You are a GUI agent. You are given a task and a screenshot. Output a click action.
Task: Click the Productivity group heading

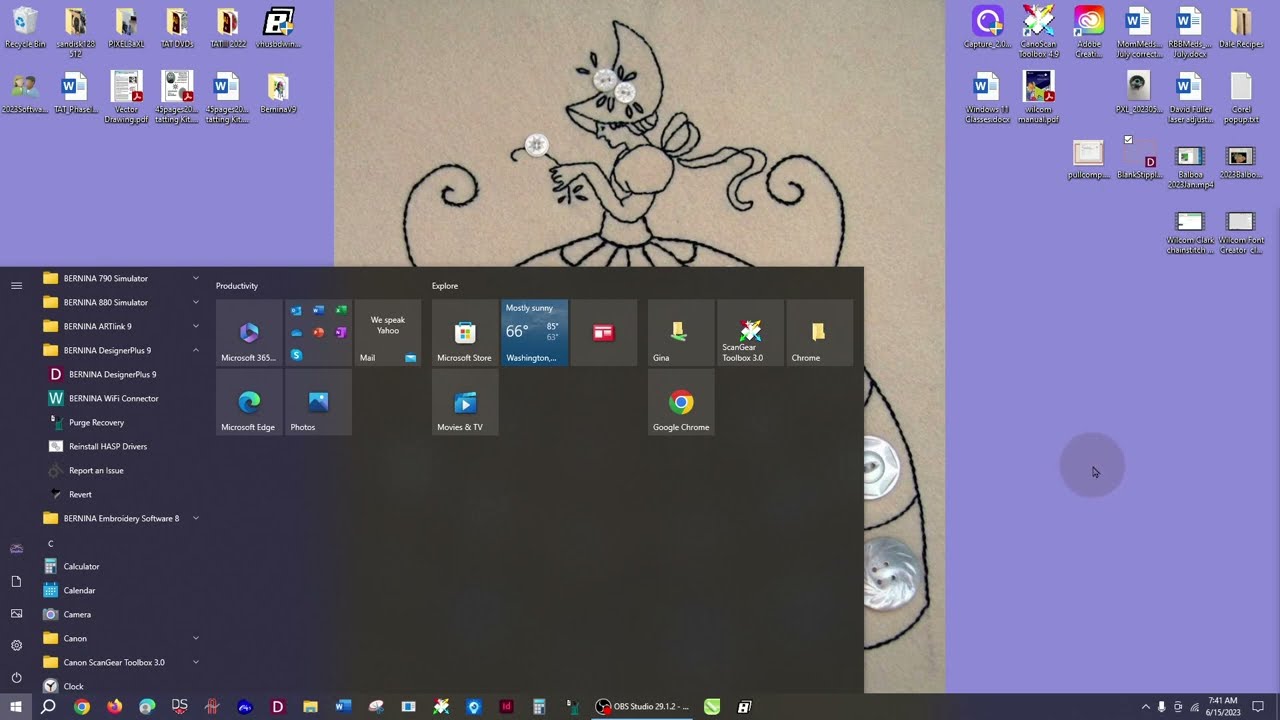pyautogui.click(x=237, y=286)
